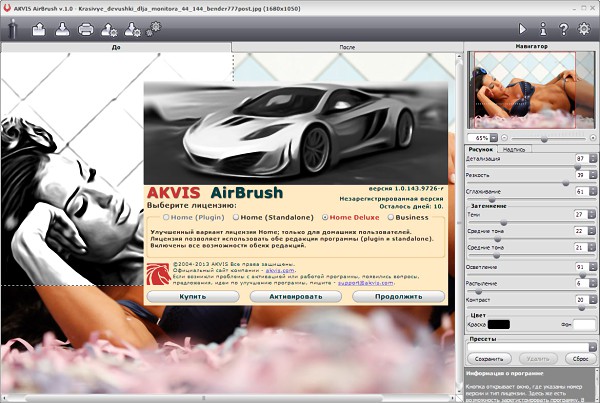Save presets with the gear-and-down-arrow icon

click(x=133, y=30)
